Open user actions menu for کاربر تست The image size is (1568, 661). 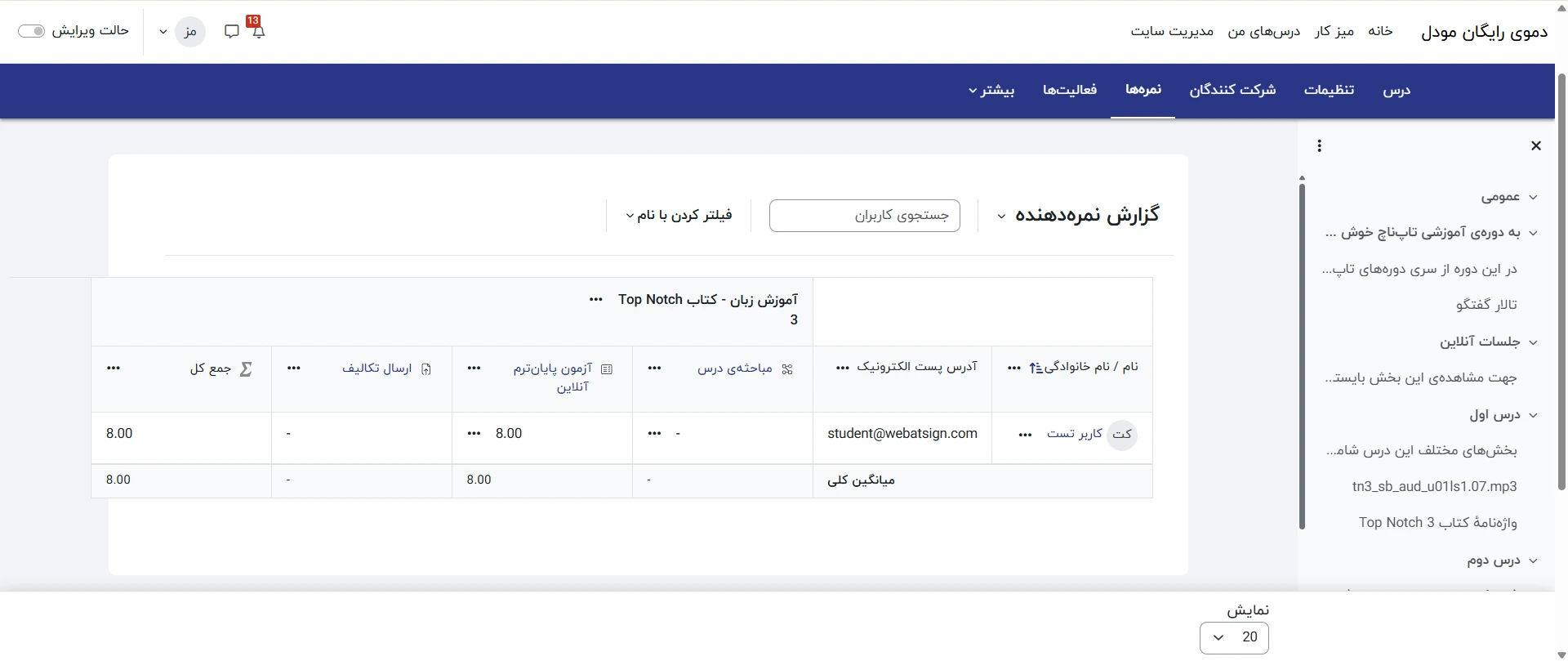[x=1025, y=435]
